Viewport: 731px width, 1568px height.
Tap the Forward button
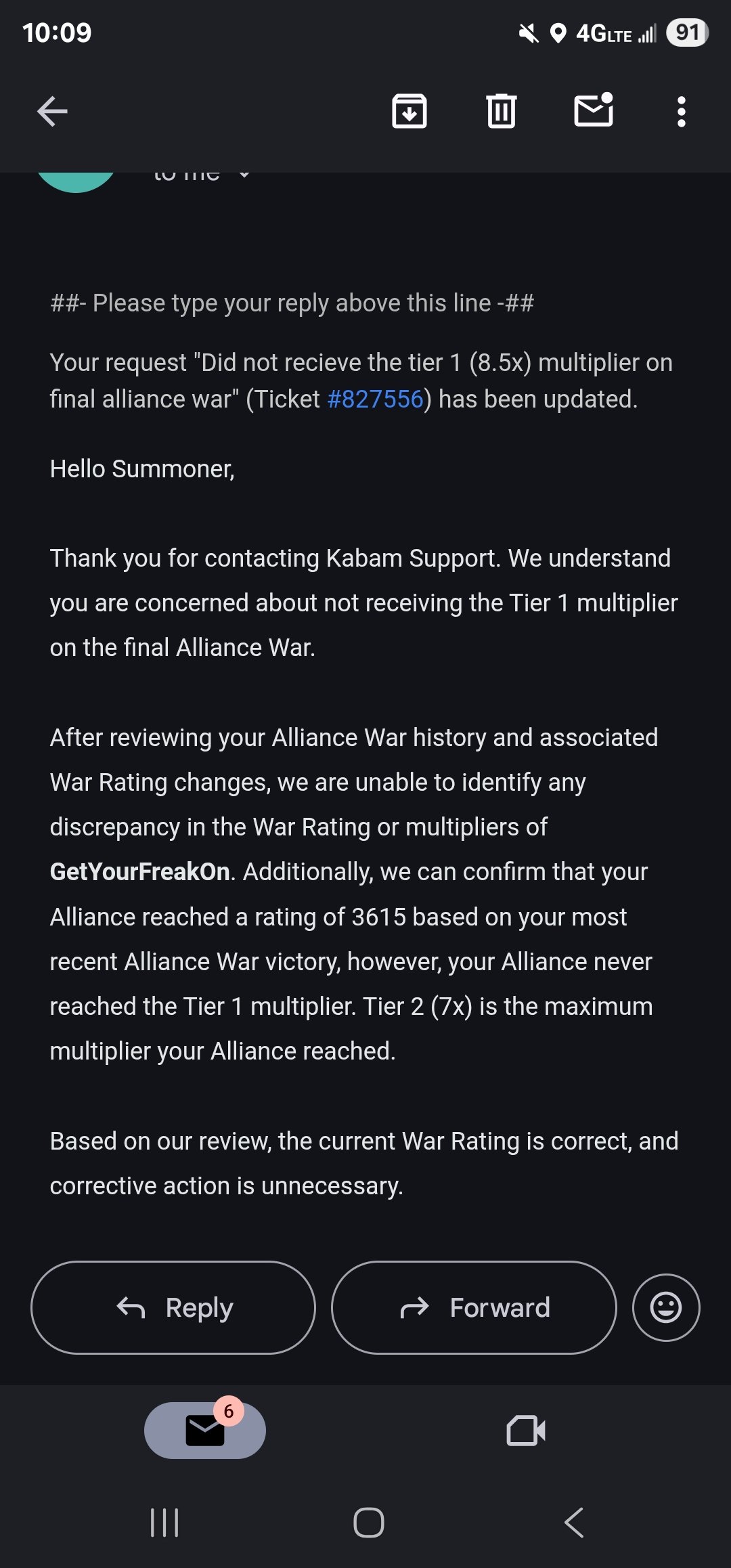(x=474, y=1307)
